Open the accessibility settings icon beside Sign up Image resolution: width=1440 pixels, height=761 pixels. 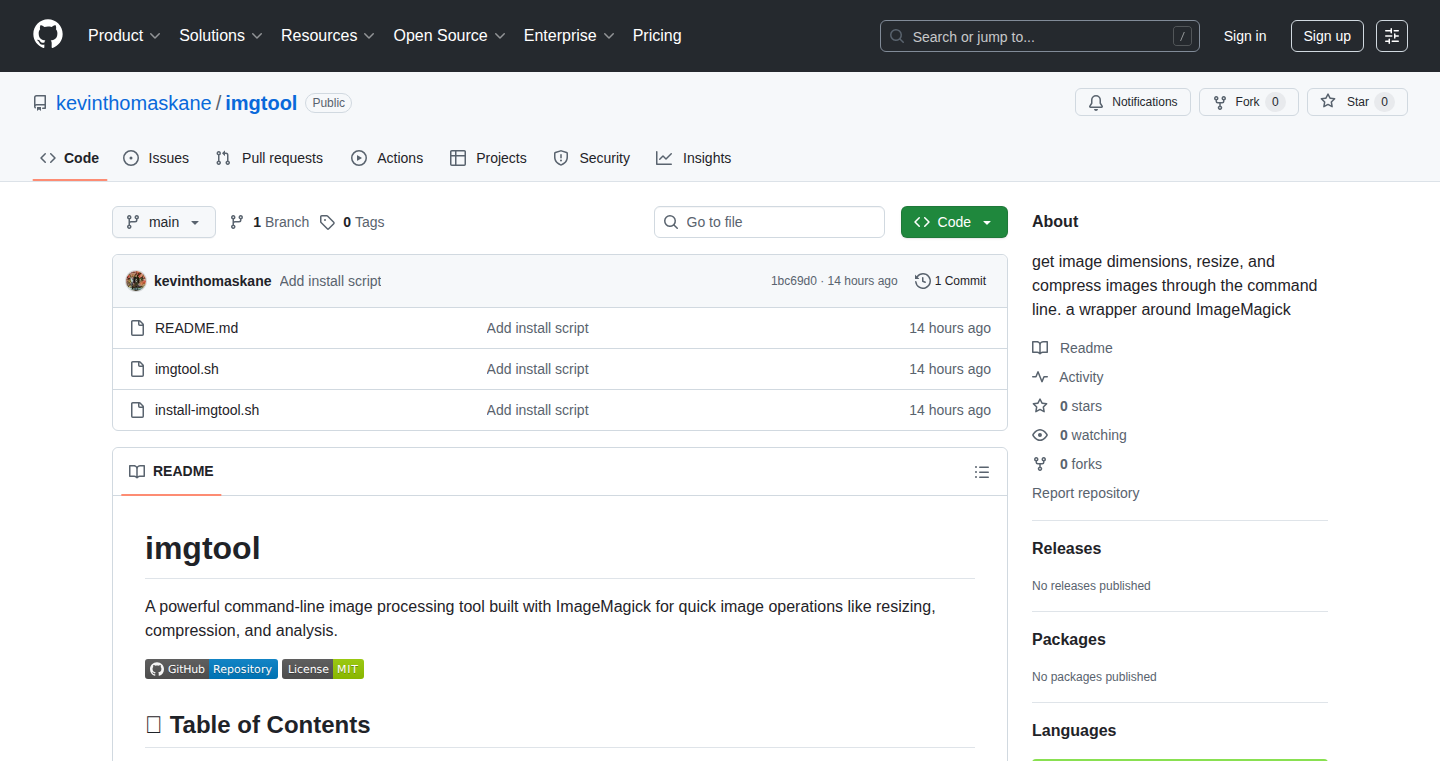click(x=1392, y=36)
